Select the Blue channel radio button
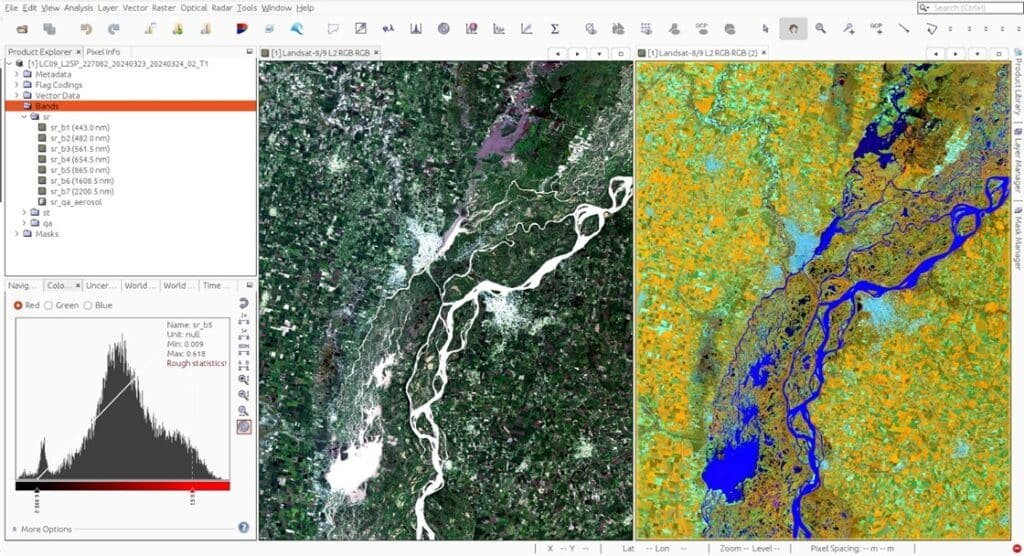This screenshot has height=556, width=1024. pos(89,305)
